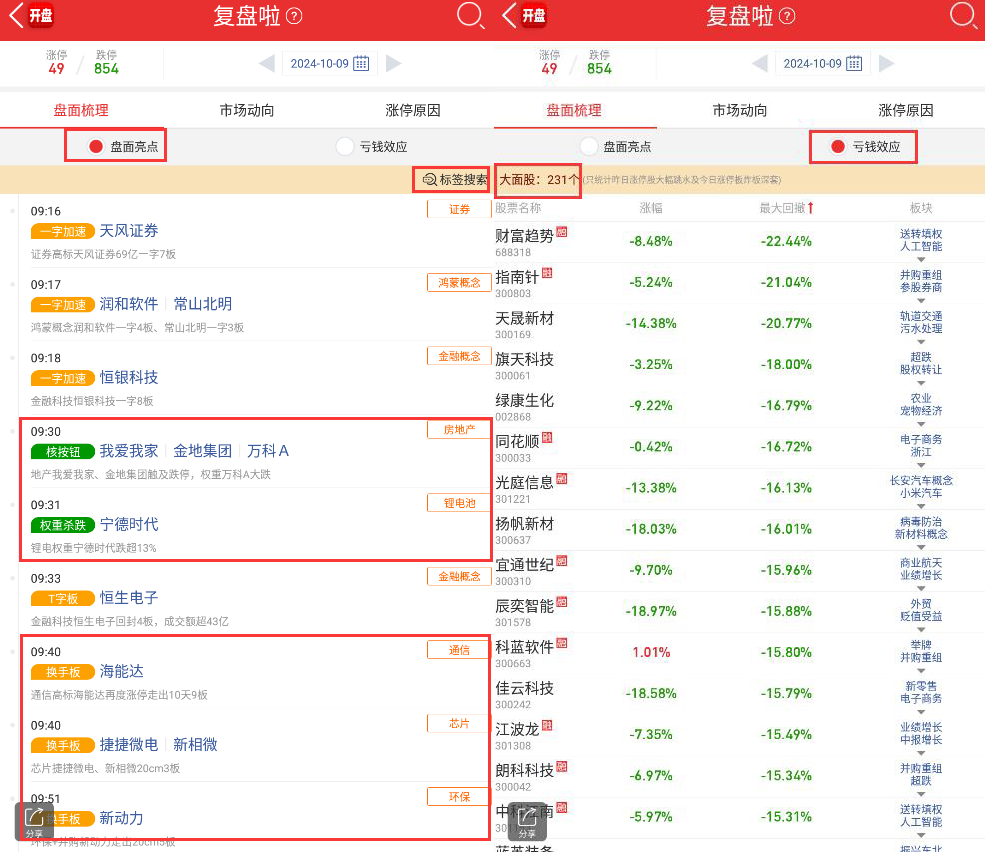The width and height of the screenshot is (985, 852).
Task: Open the search magnifier in the right panel
Action: point(963,16)
